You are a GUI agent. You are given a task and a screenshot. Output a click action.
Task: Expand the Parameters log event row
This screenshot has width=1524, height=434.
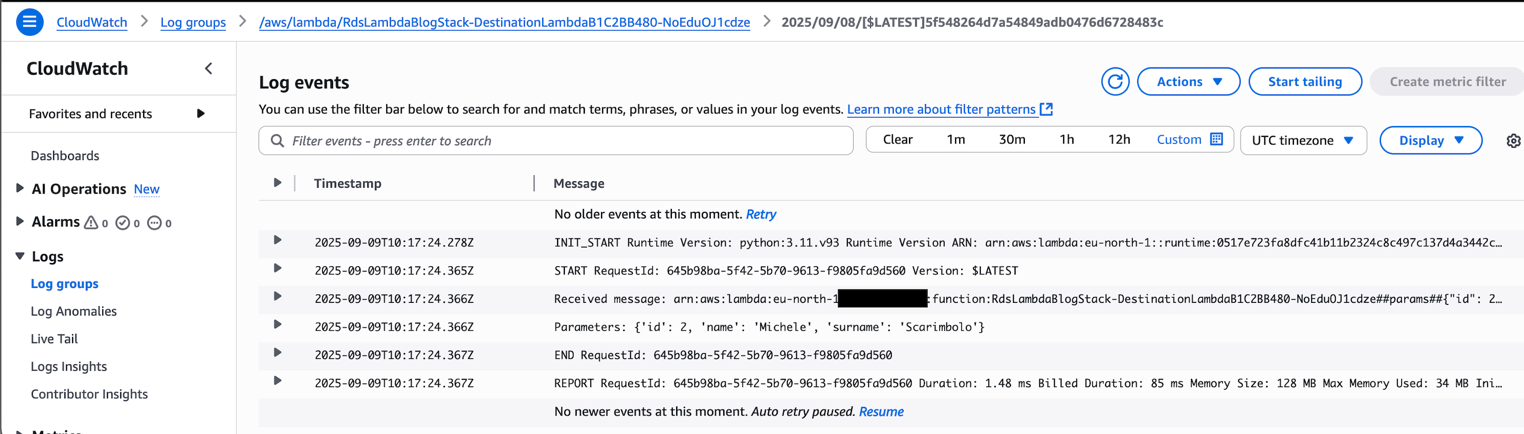tap(277, 325)
